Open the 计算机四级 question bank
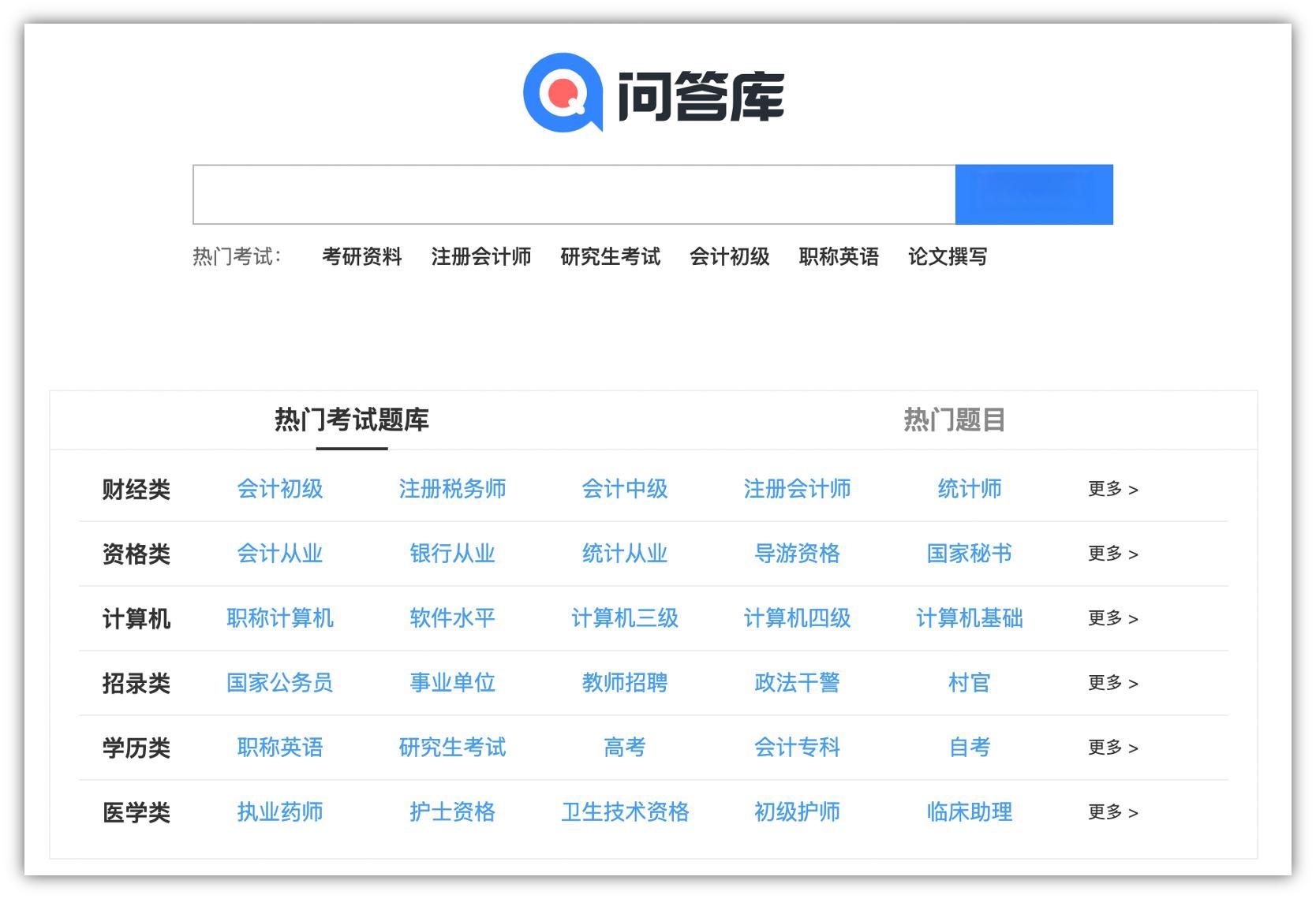Screen dimensions: 1316x899 [x=797, y=618]
